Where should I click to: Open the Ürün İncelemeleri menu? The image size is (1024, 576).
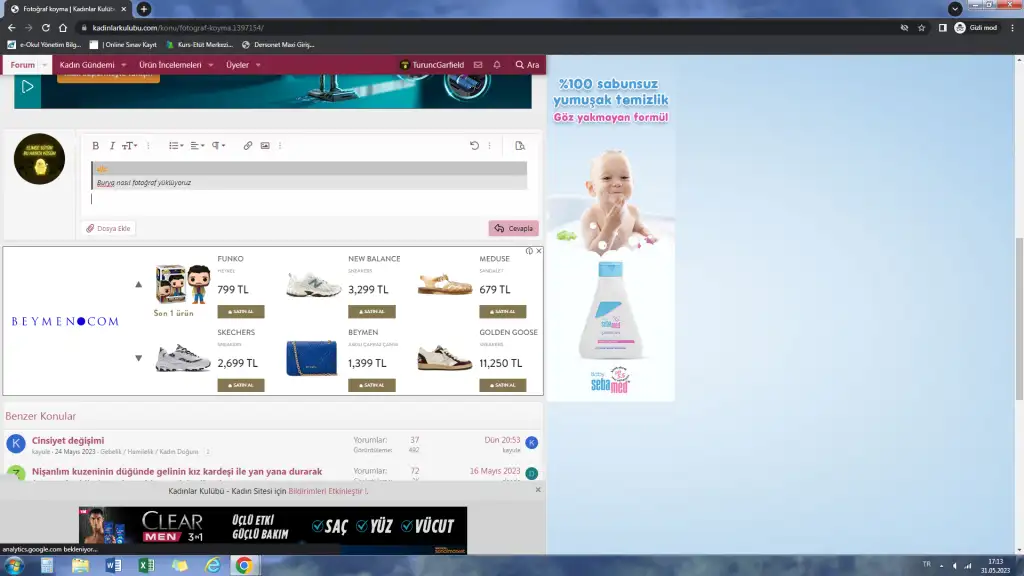click(x=170, y=65)
